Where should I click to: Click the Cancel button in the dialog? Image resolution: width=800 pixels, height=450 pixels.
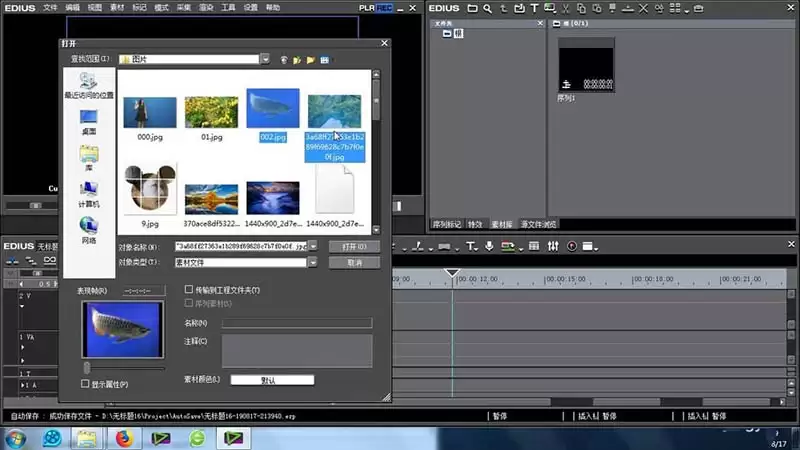(x=354, y=263)
